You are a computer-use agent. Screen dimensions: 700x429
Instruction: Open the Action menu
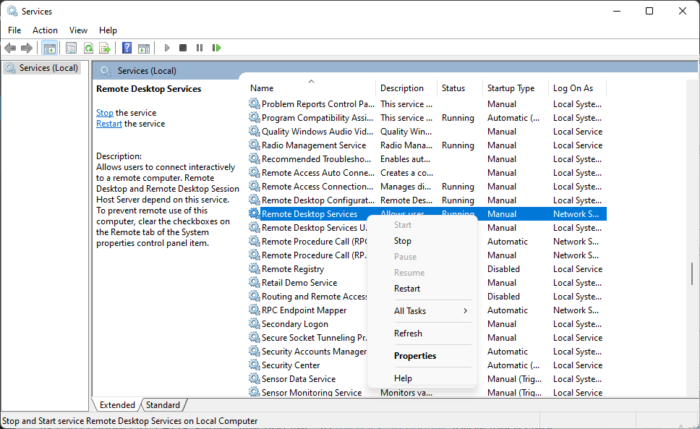click(x=45, y=30)
